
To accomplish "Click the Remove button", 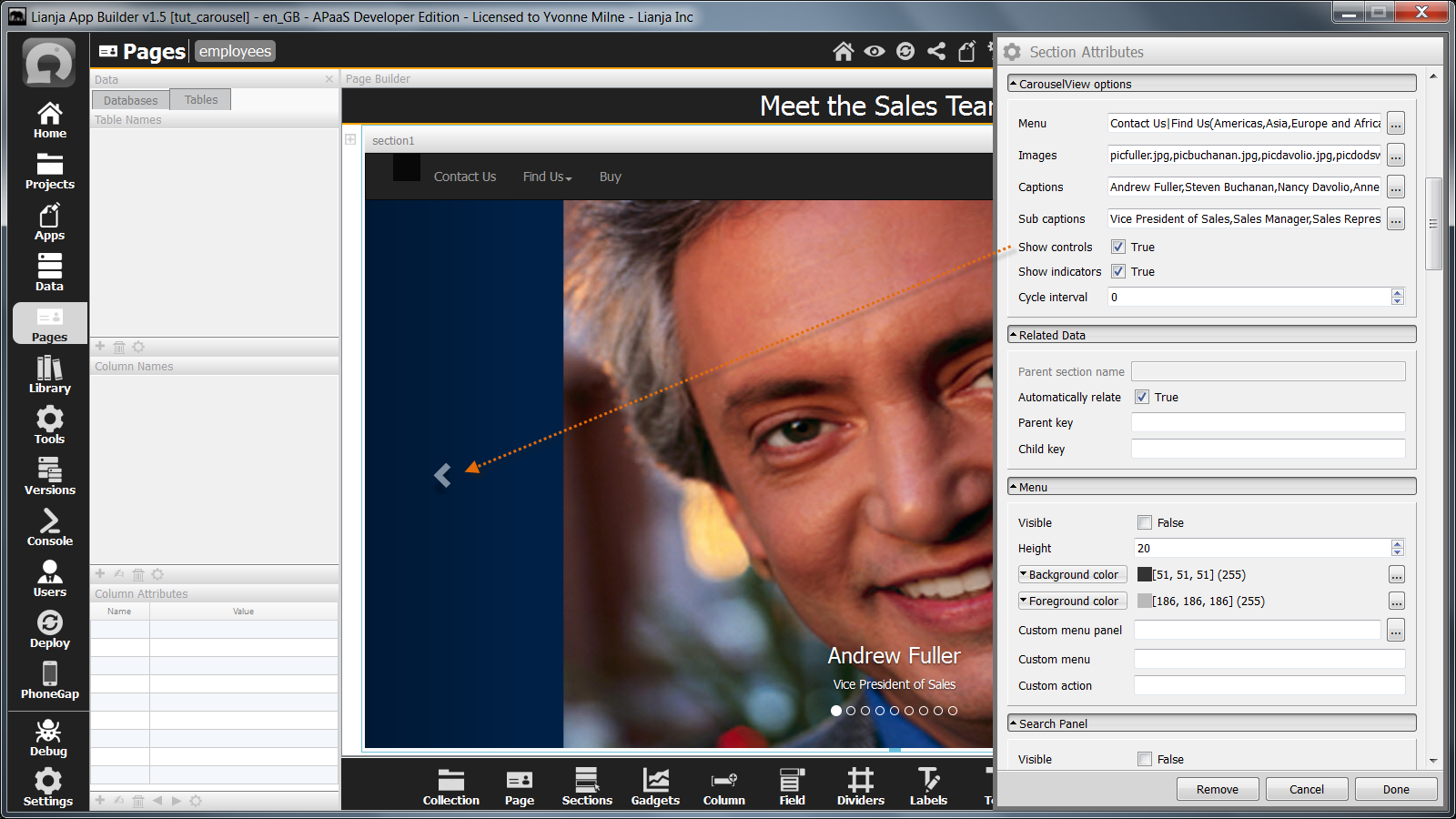I will tap(1217, 789).
